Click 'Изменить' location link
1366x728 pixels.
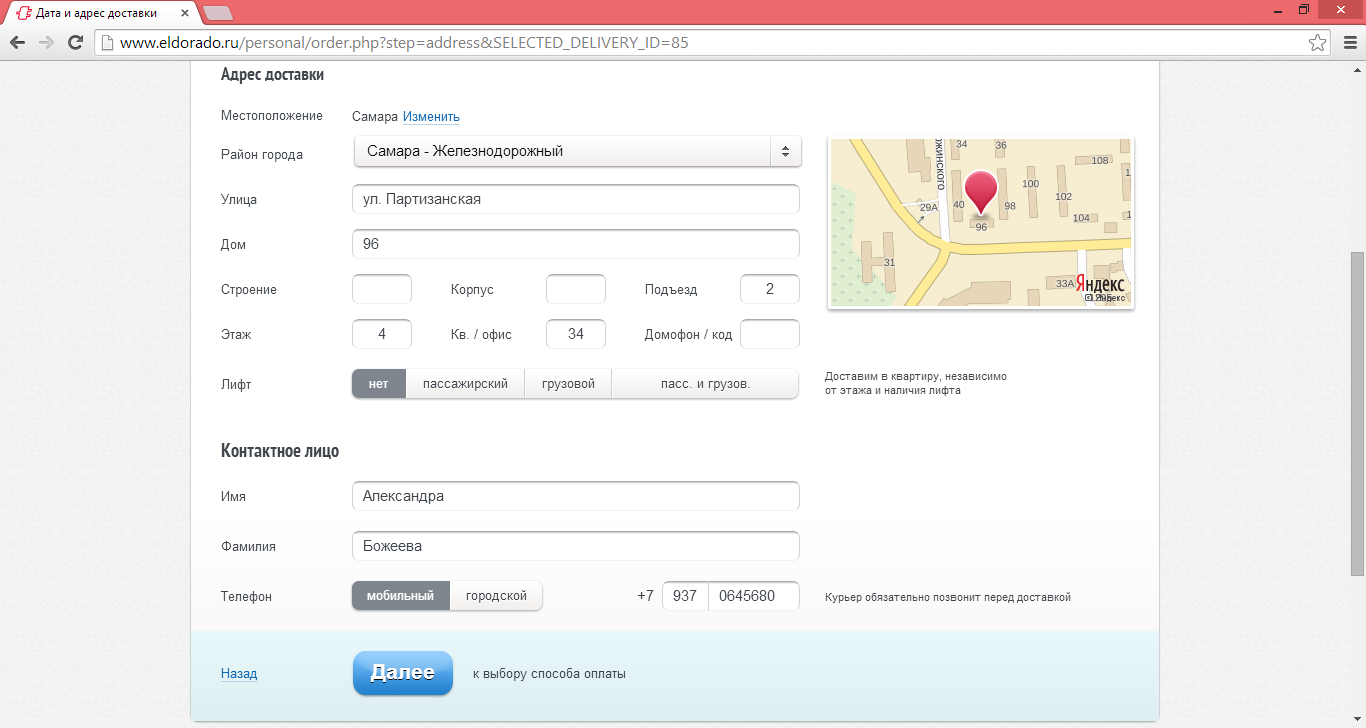(x=431, y=117)
